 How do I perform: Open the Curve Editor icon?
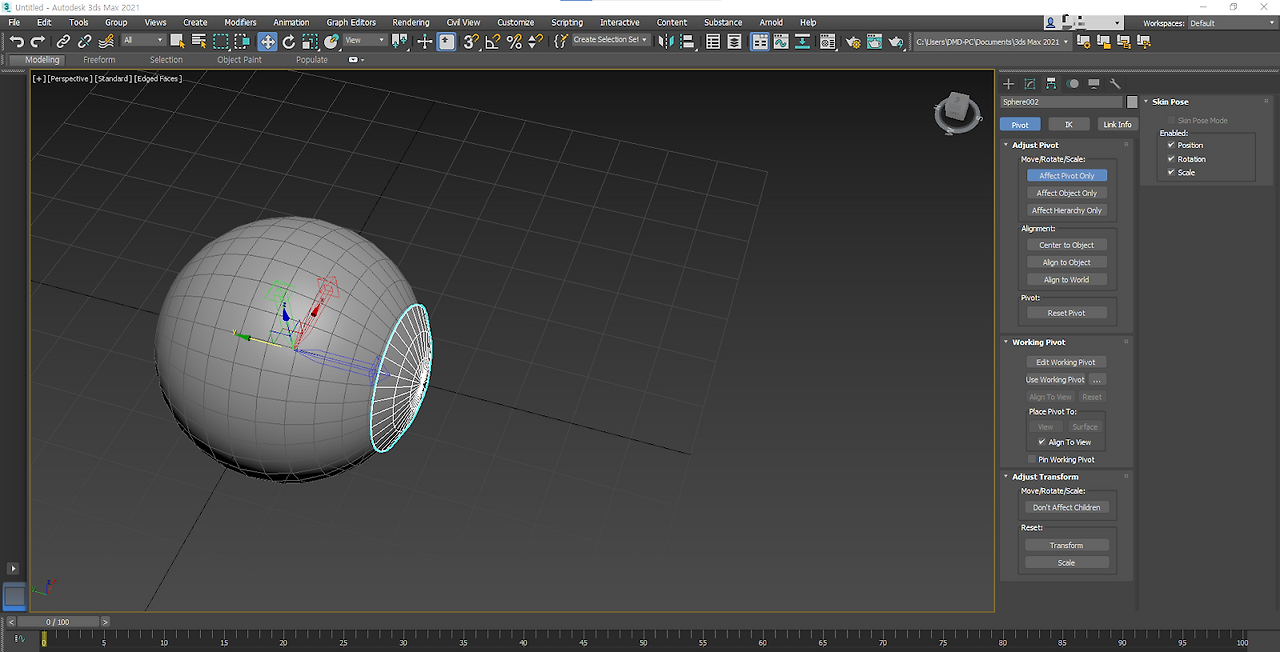point(781,41)
